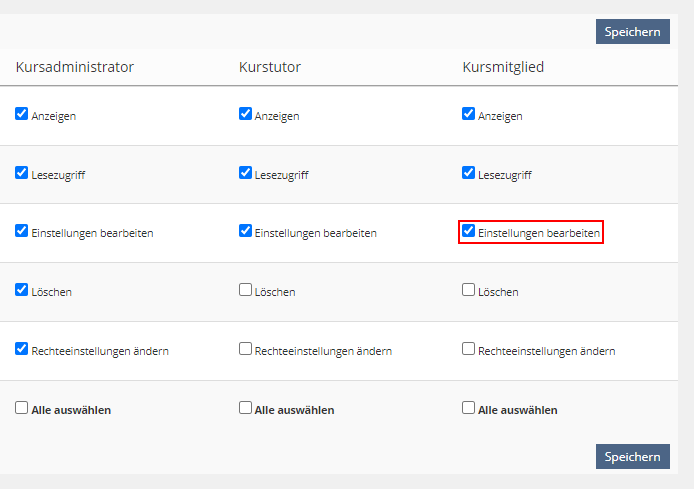Toggle Einstellungen bearbeiten for Kurstutor
694x489 pixels.
pos(245,231)
